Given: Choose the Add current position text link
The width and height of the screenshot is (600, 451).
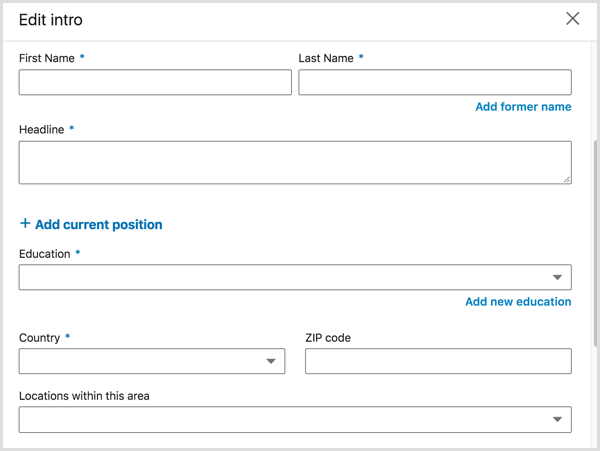Looking at the screenshot, I should 98,225.
